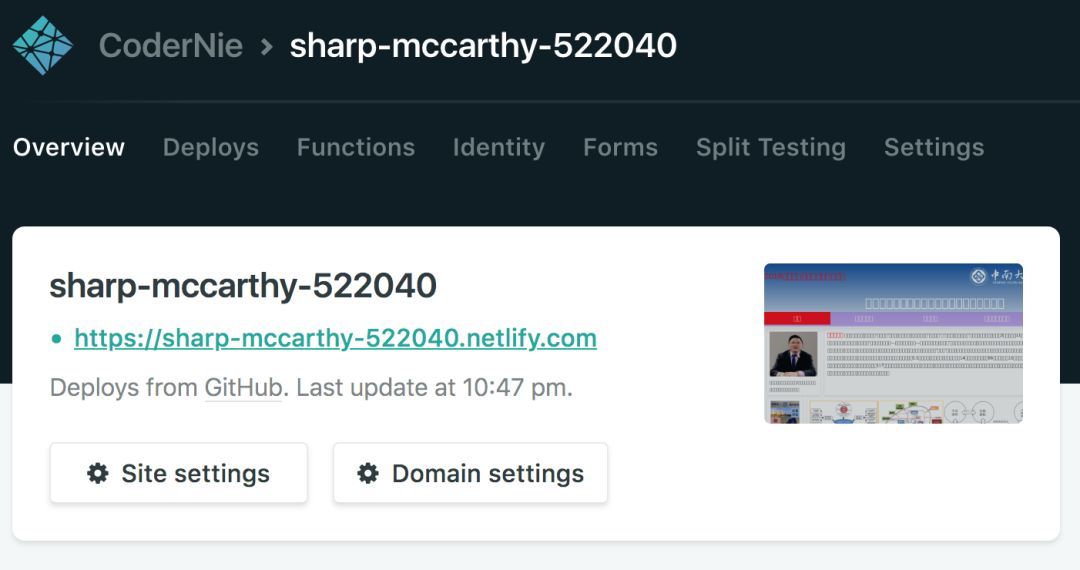Click the breadcrumb chevron after CoderNie
Screen dimensions: 1080x570
pyautogui.click(x=266, y=46)
